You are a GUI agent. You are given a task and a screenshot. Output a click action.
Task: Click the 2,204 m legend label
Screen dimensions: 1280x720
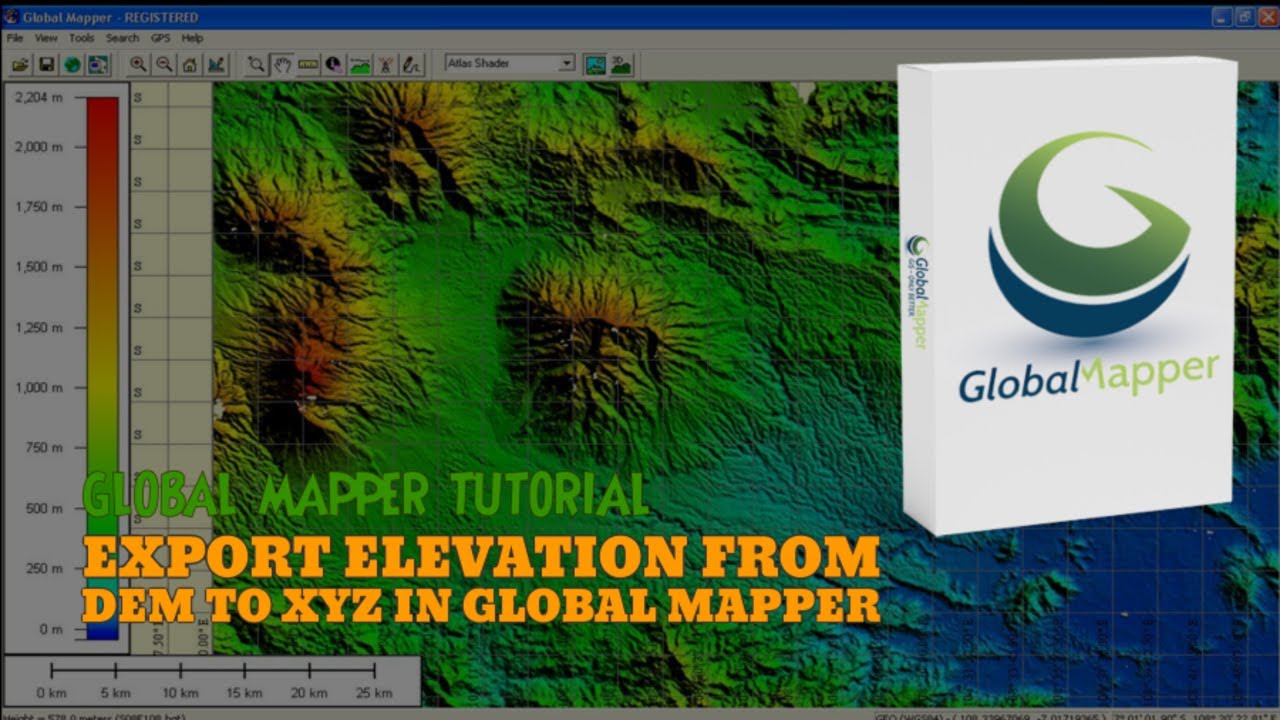point(39,96)
